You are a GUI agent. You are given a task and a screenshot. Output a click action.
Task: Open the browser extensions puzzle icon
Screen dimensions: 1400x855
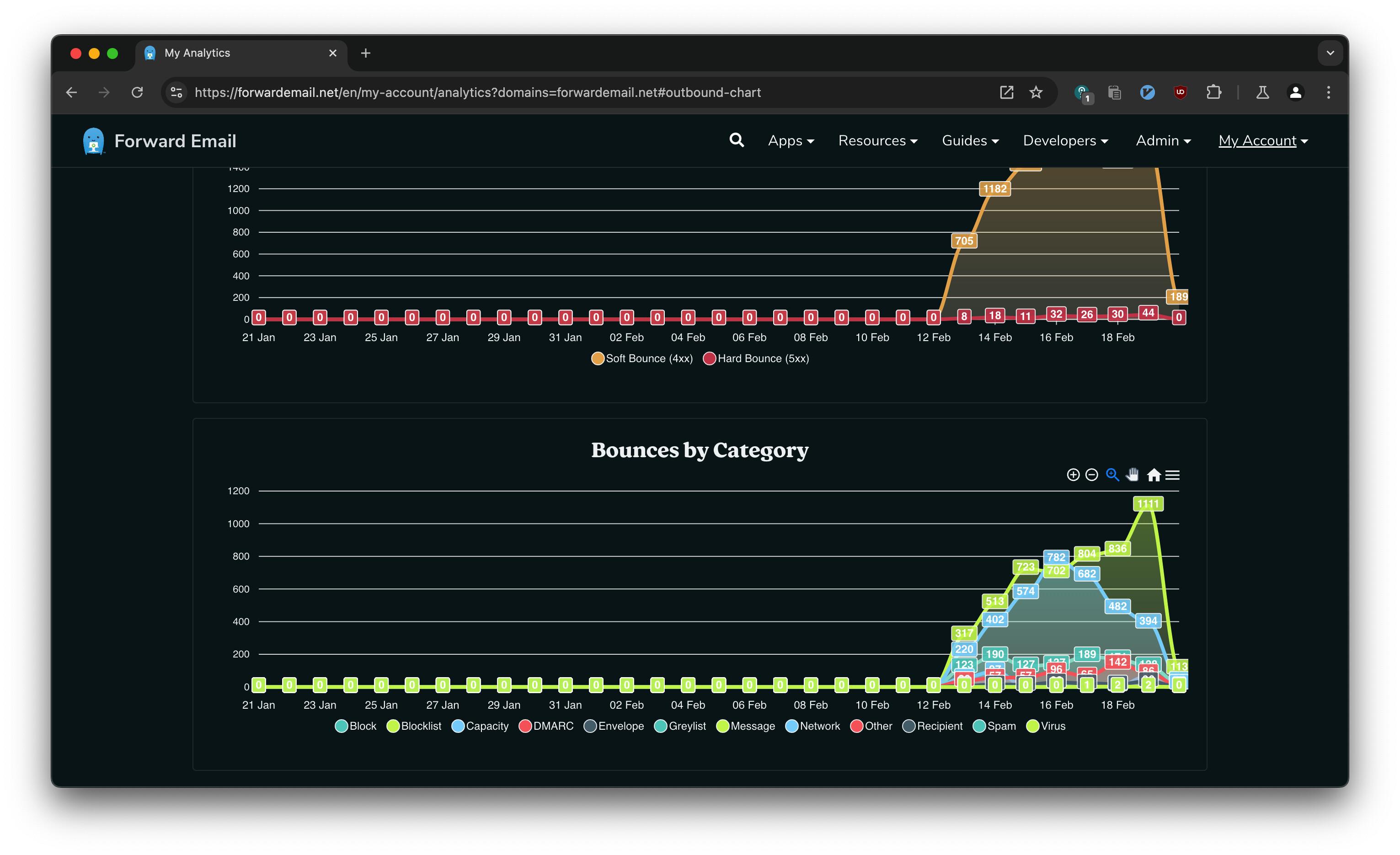click(1213, 92)
